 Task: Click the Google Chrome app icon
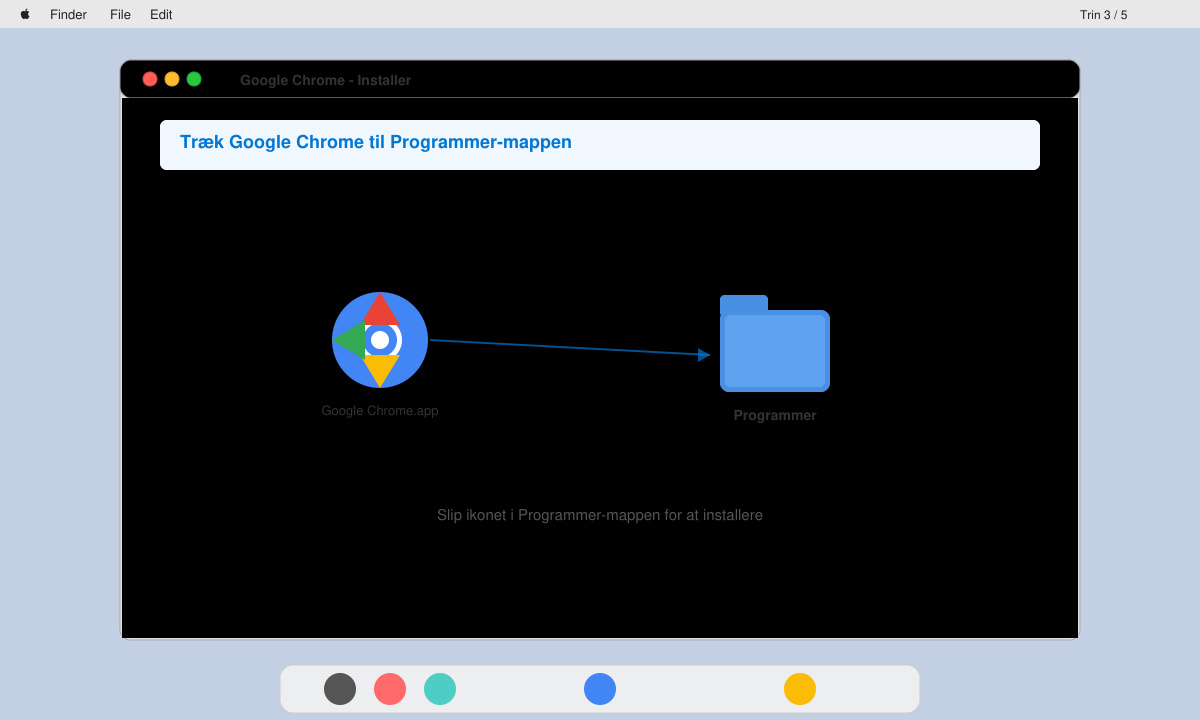point(380,340)
